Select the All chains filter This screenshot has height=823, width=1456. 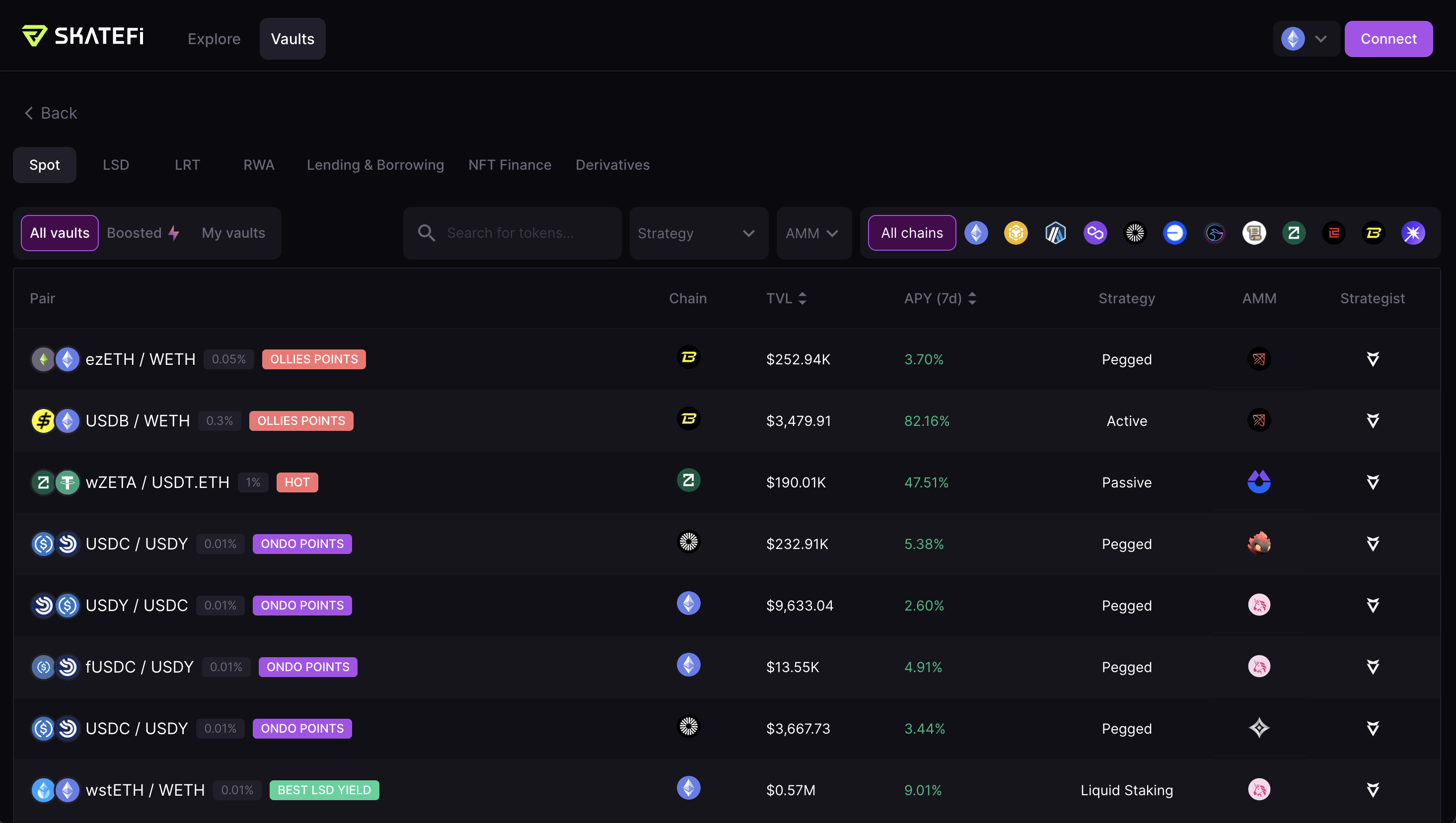point(911,233)
